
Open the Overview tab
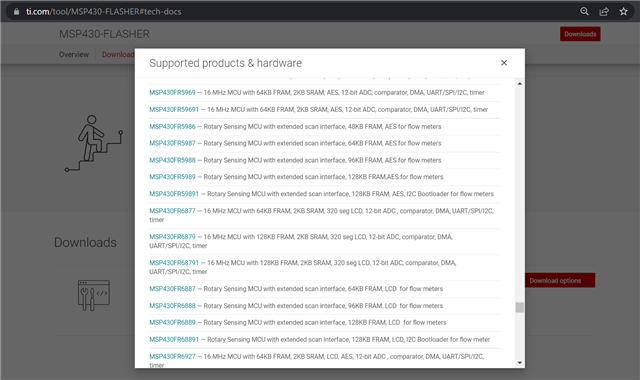pyautogui.click(x=74, y=55)
